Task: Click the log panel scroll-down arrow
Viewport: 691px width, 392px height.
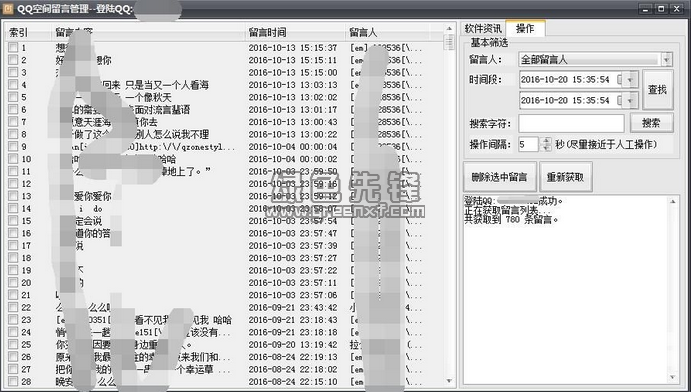Action: tap(672, 377)
